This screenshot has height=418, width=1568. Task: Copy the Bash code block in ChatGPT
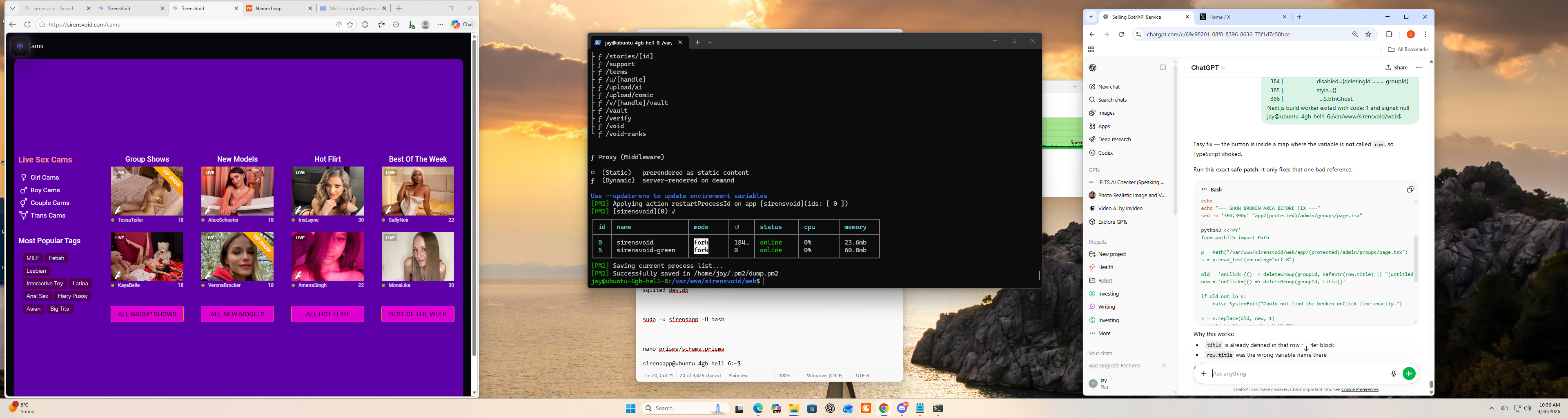coord(1410,190)
